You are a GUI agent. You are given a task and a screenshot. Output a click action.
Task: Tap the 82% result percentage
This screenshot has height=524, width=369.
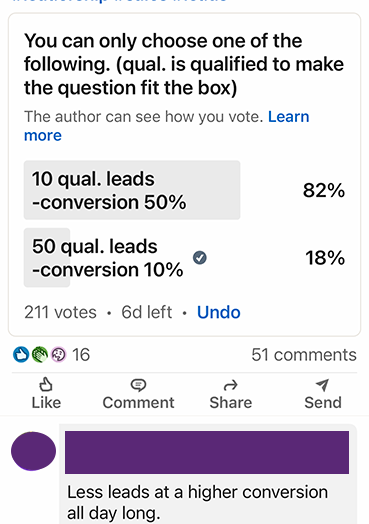pos(324,190)
